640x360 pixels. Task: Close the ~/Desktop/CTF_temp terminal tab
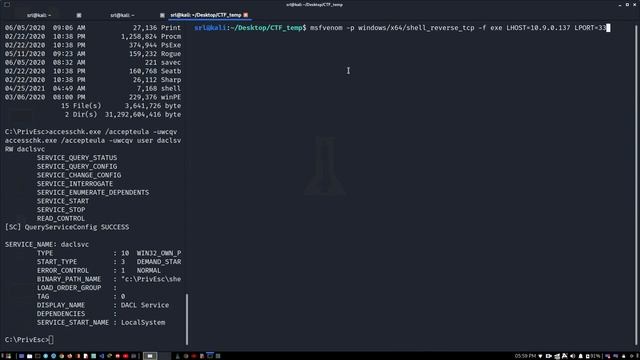pos(246,15)
